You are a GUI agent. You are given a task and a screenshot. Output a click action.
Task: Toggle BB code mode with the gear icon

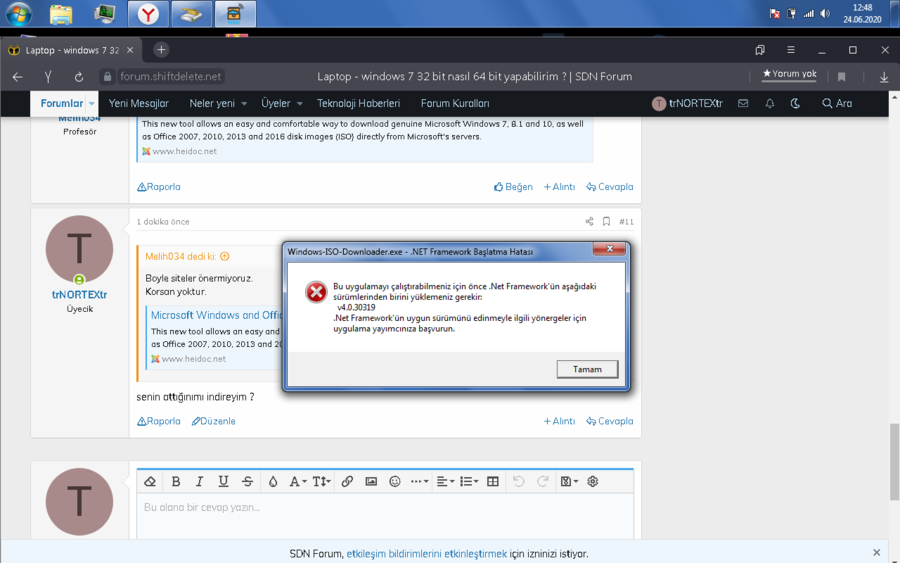pos(592,482)
